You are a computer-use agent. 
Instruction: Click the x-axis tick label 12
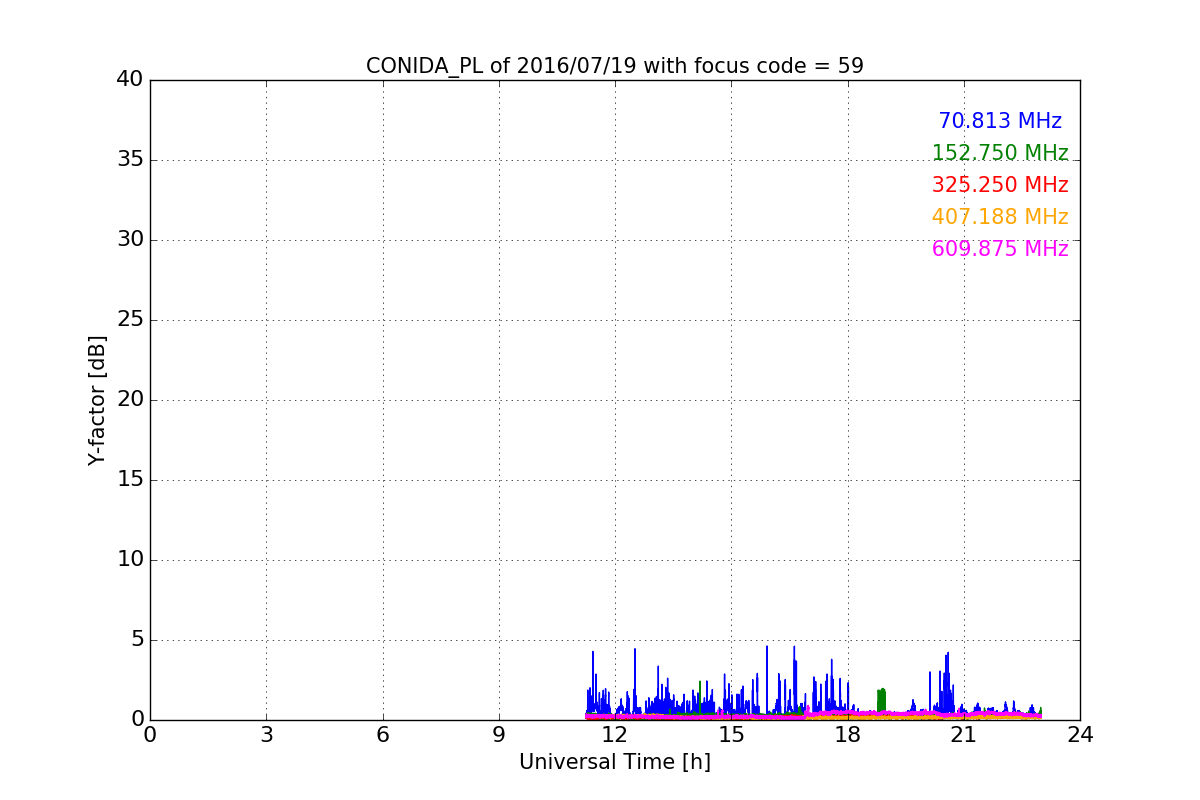615,735
